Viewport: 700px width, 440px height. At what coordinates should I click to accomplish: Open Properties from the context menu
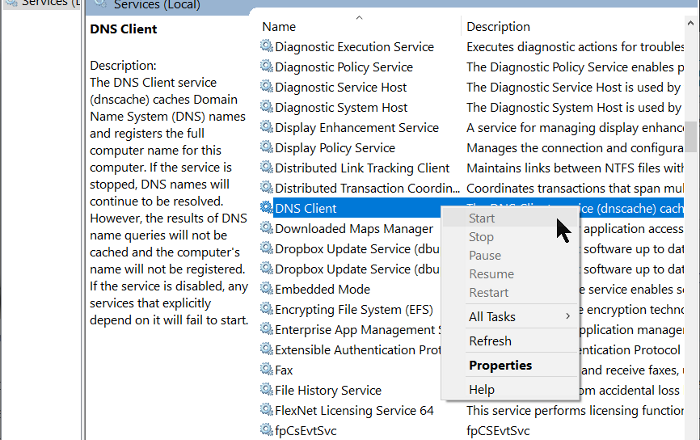pyautogui.click(x=500, y=365)
